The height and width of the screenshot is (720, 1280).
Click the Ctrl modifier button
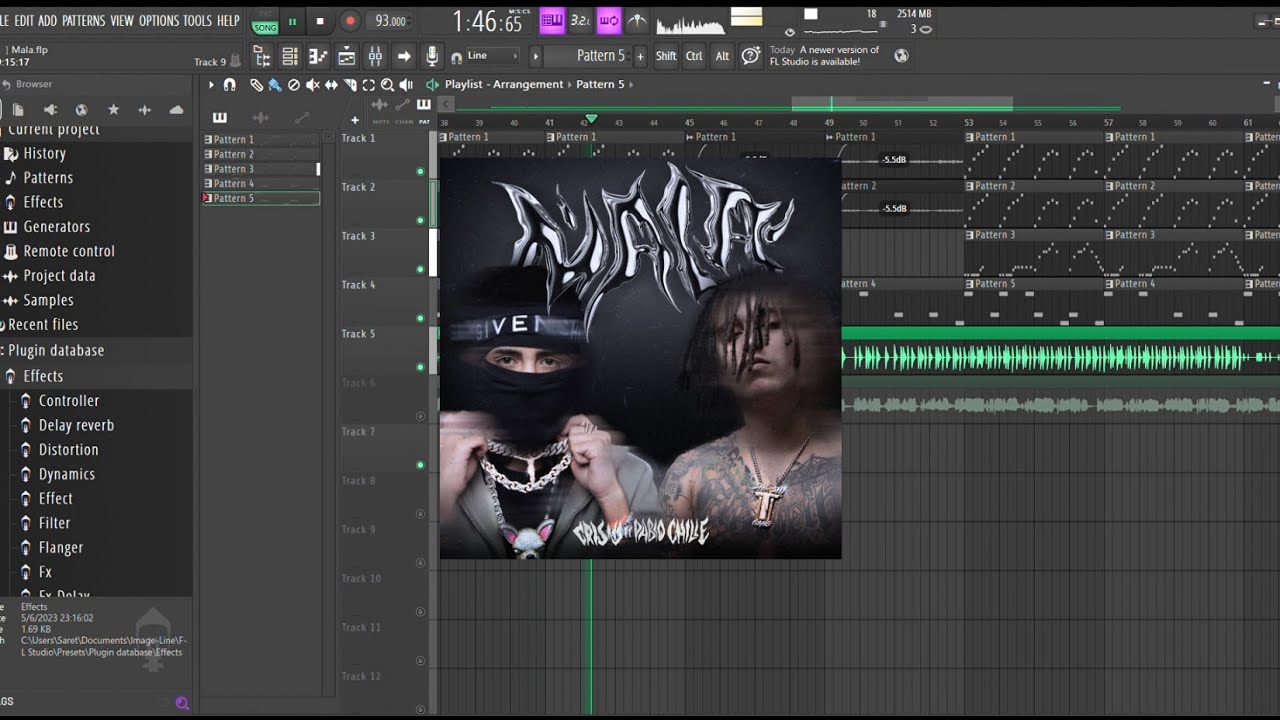pos(694,56)
